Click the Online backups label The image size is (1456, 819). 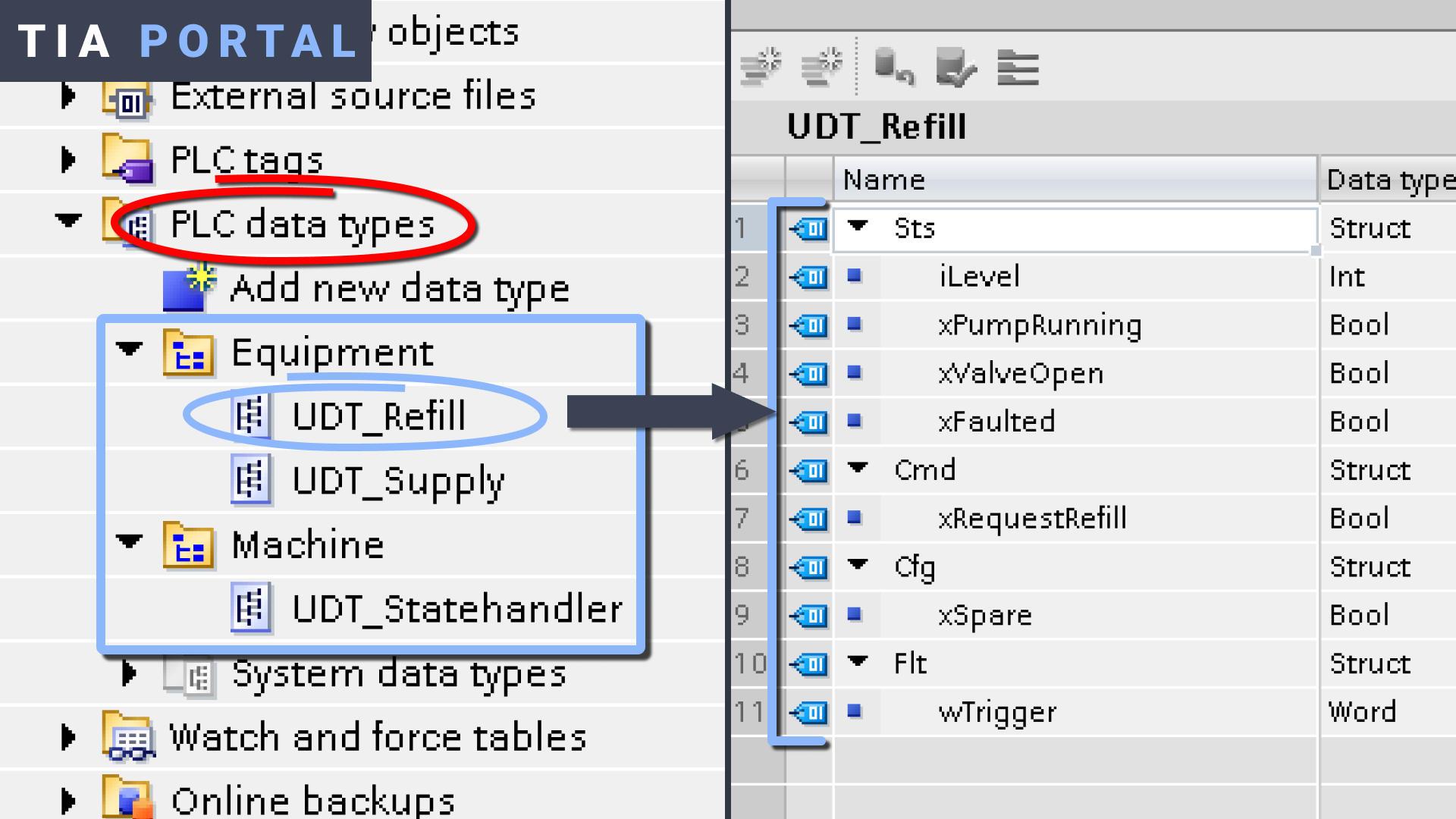pos(312,801)
